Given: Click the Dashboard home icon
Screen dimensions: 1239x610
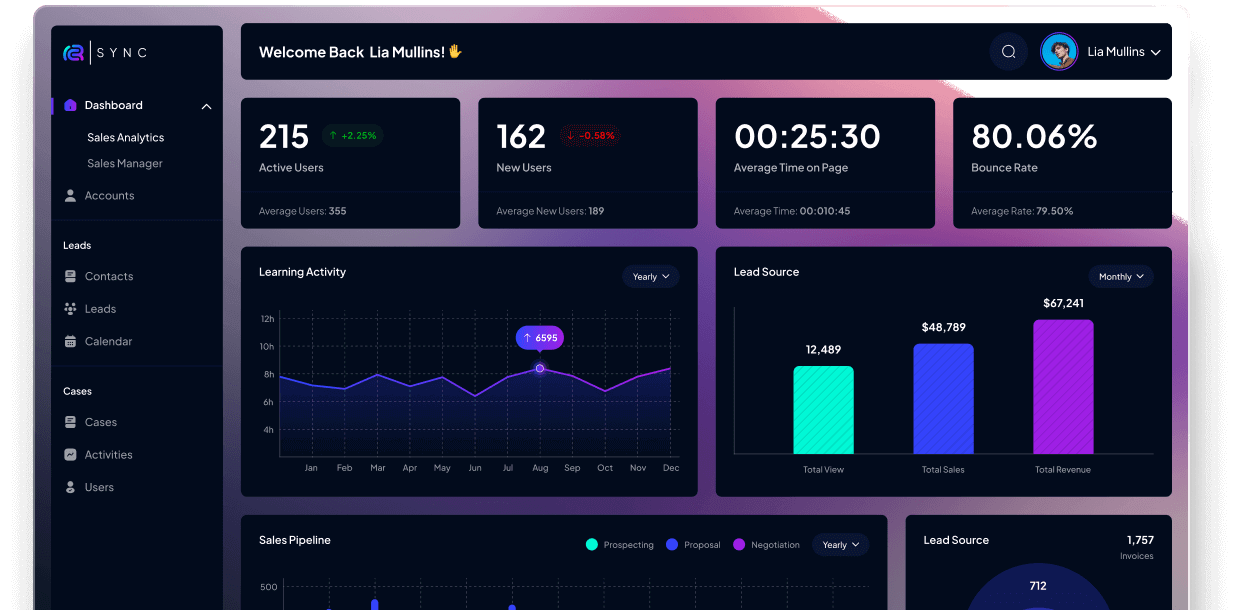Looking at the screenshot, I should click(x=70, y=105).
